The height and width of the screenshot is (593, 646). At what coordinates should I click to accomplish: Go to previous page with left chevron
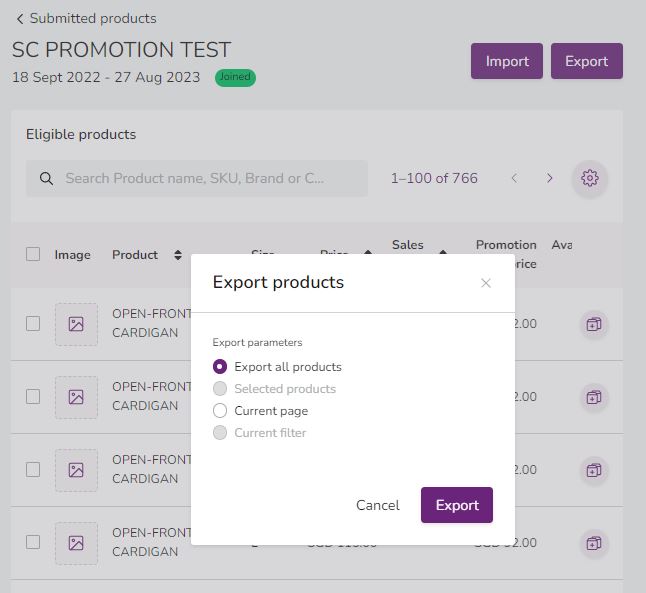pos(514,178)
